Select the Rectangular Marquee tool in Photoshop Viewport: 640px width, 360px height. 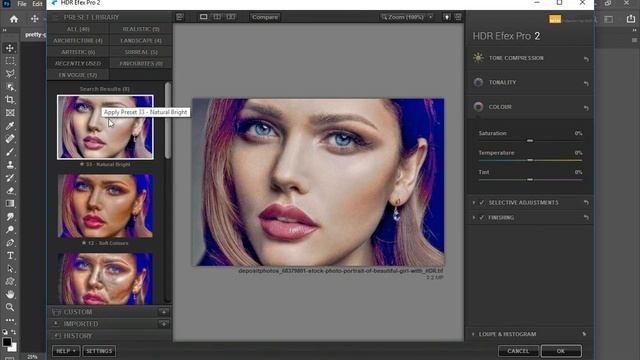pyautogui.click(x=10, y=61)
